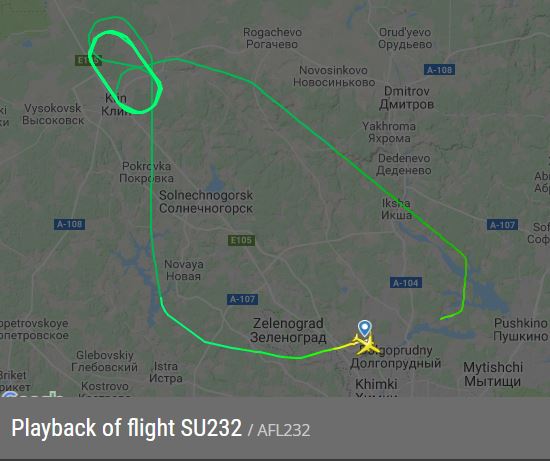The width and height of the screenshot is (550, 461).
Task: Select the Solnechnogorsk map label
Action: (x=206, y=202)
